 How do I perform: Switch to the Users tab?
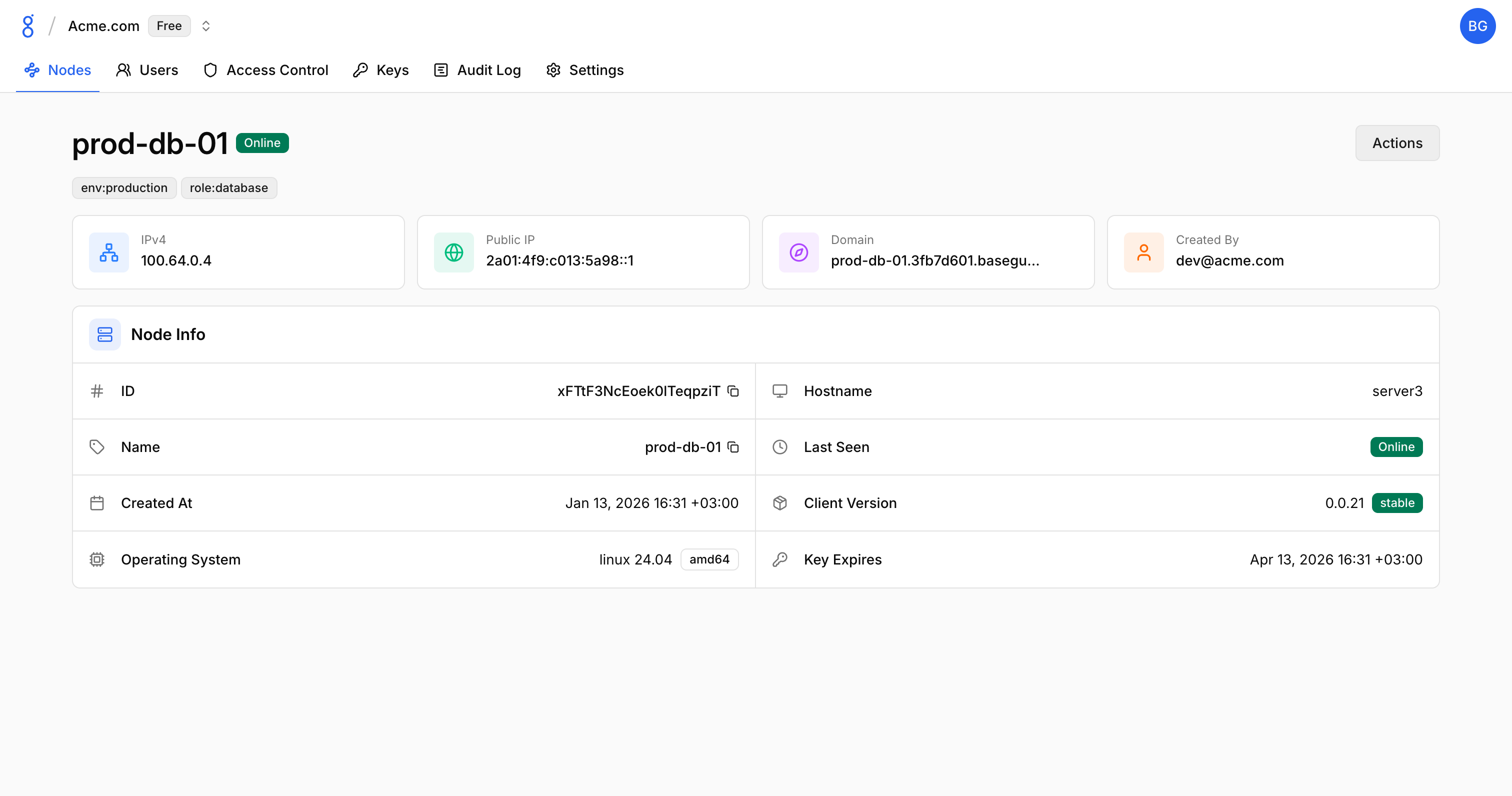[x=147, y=70]
